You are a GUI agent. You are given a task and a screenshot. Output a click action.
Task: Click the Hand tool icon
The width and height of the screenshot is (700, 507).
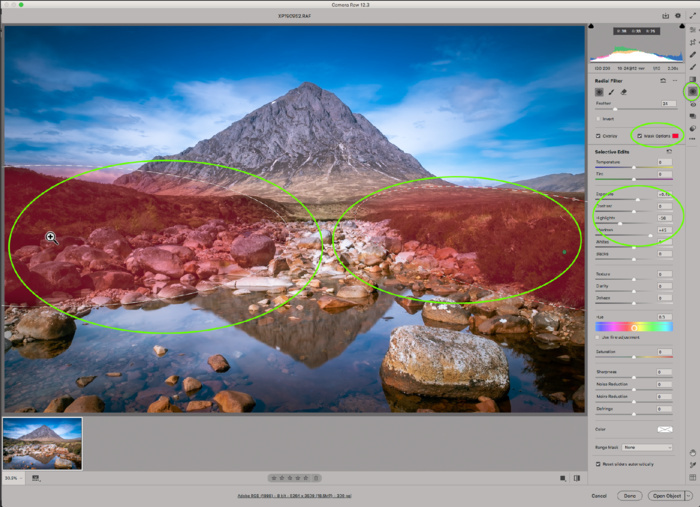pyautogui.click(x=692, y=452)
